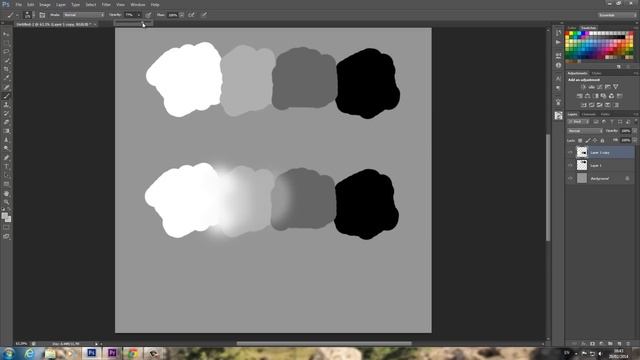Screen dimensions: 640x360
Task: Switch to the Paths tab
Action: coord(605,114)
